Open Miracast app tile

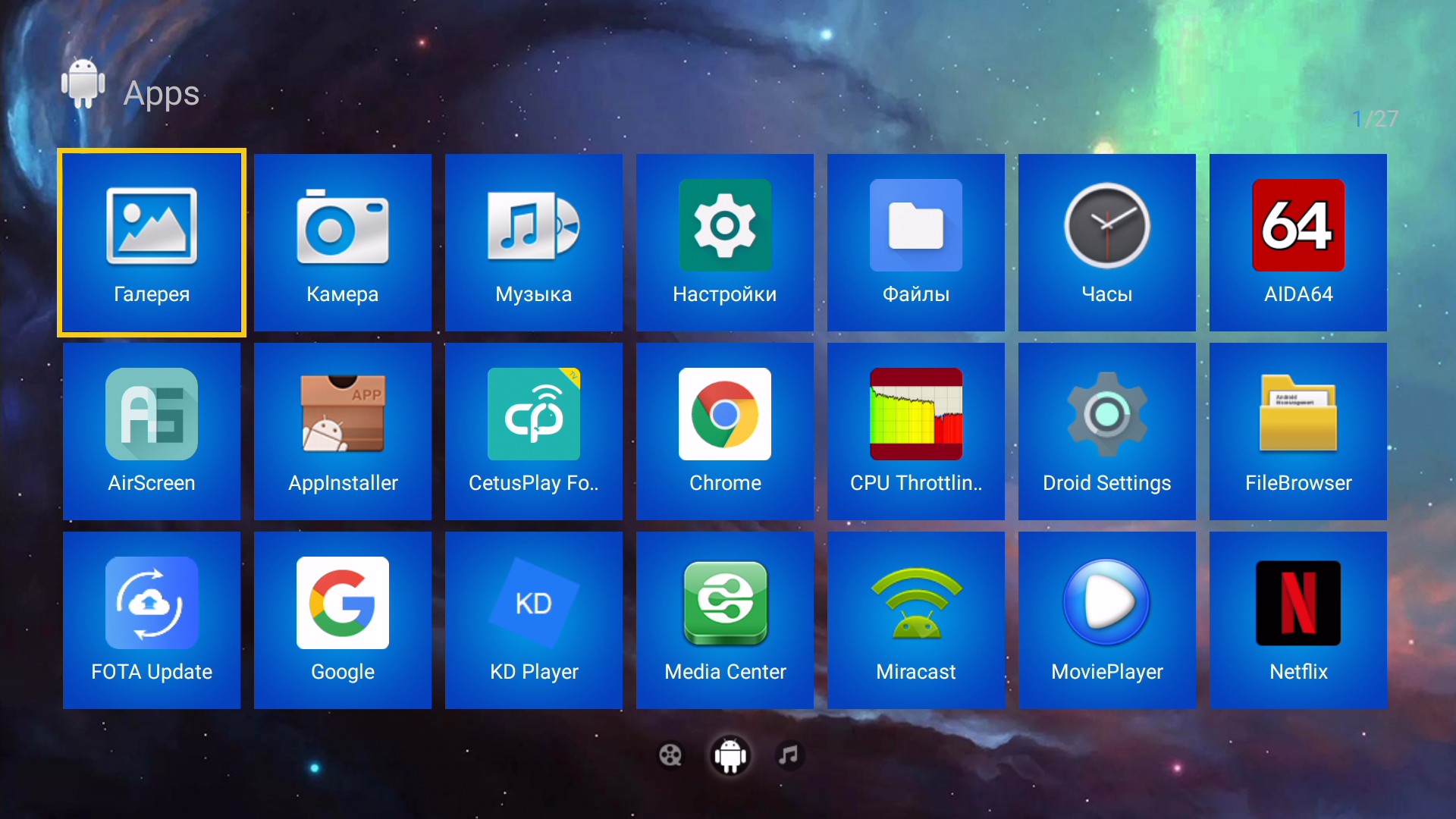click(916, 620)
